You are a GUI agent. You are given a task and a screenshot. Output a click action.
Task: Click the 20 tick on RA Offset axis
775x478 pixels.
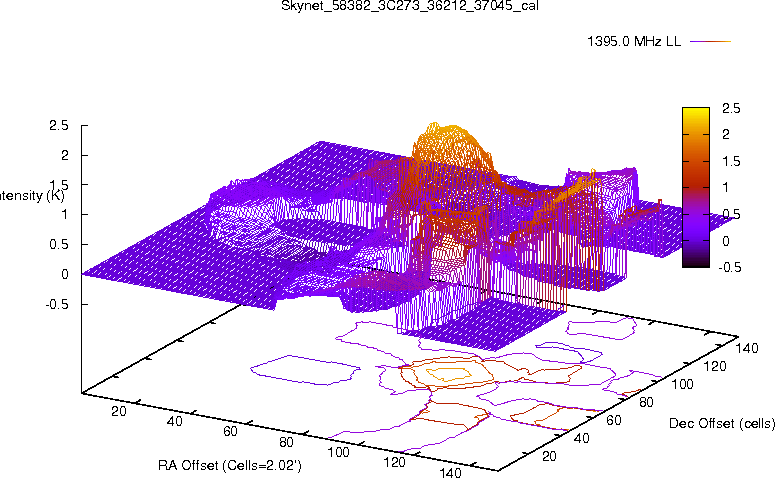(119, 411)
